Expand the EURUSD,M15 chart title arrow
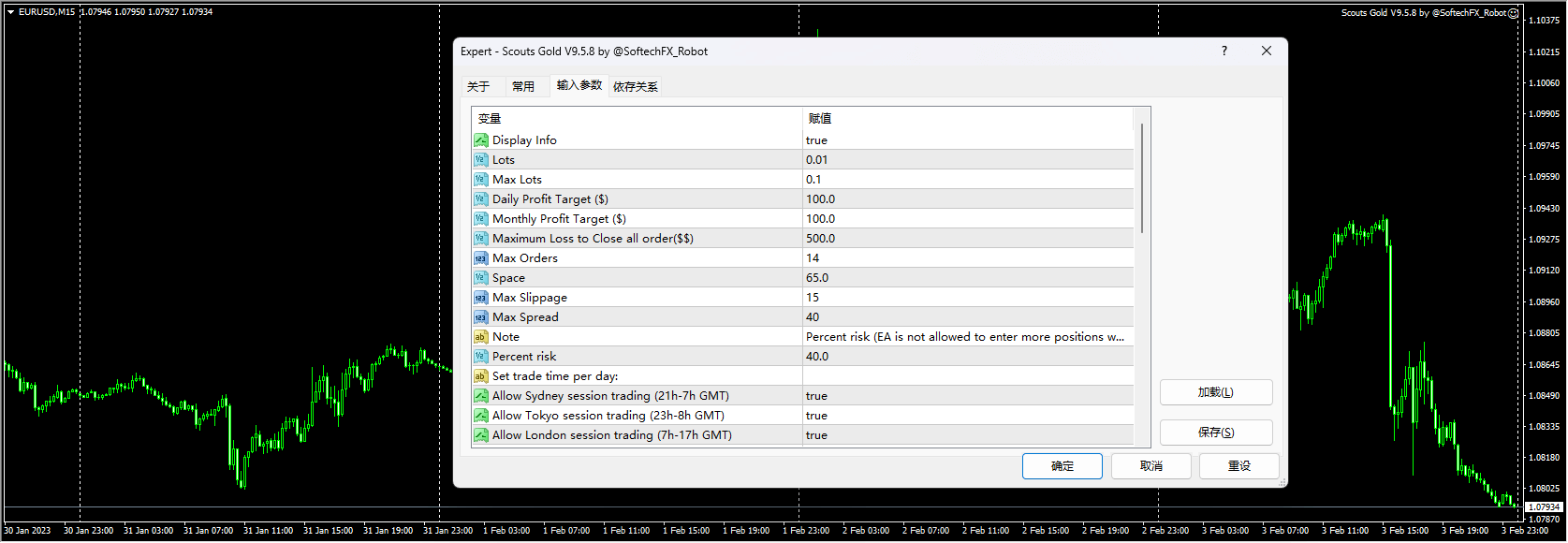The width and height of the screenshot is (1568, 543). 10,12
